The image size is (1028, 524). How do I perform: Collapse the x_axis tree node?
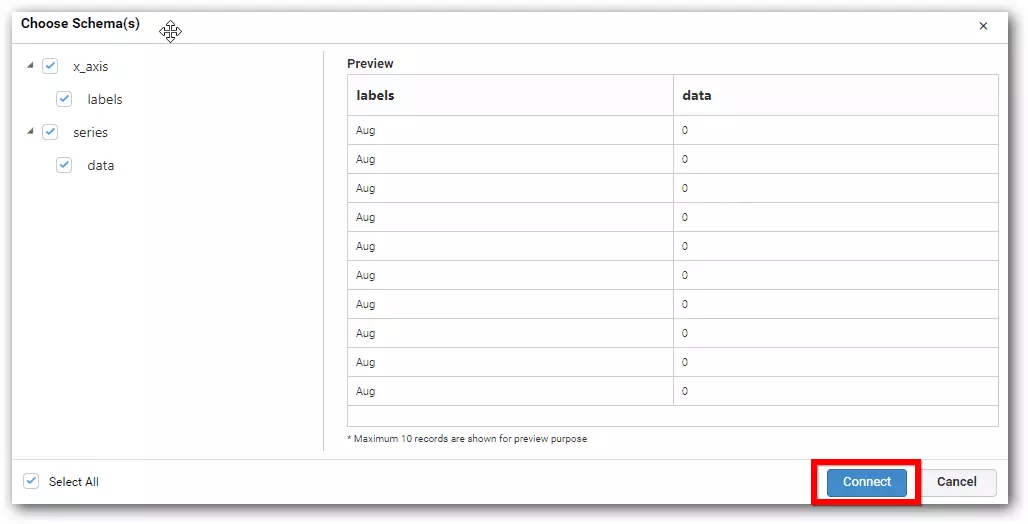click(30, 66)
